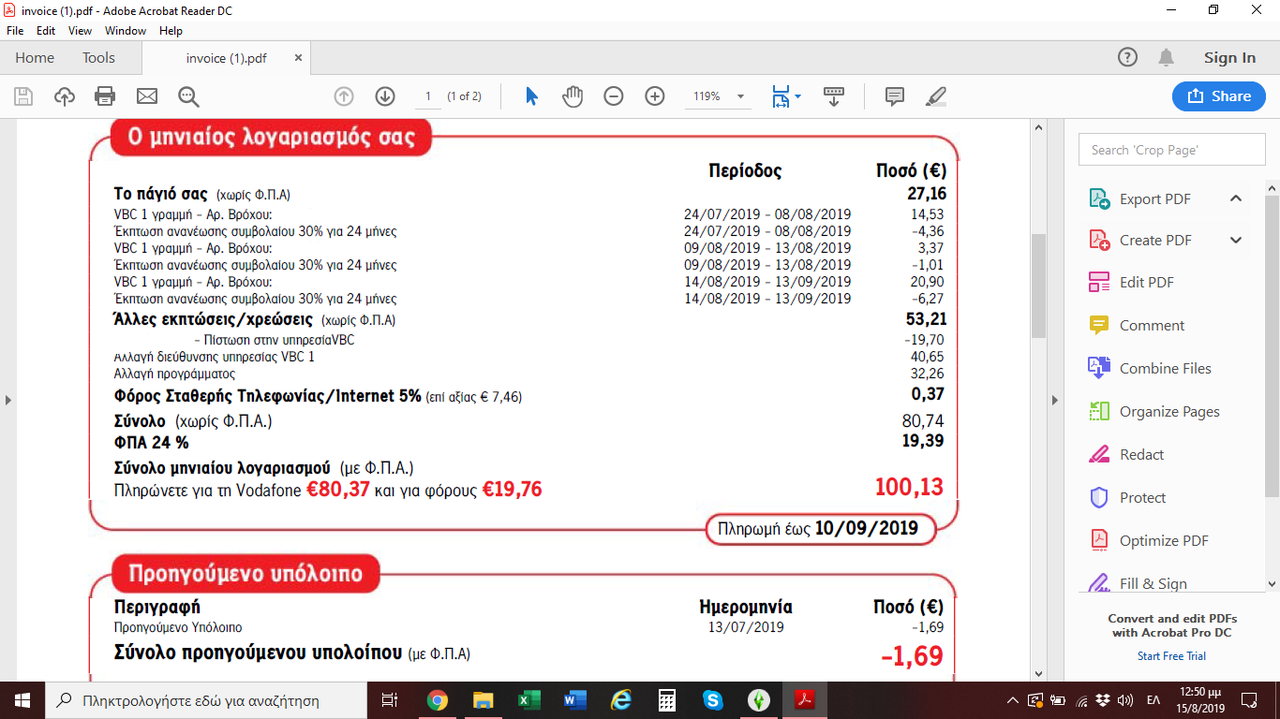The height and width of the screenshot is (719, 1280).
Task: Open the Fill & Sign tool
Action: [1153, 583]
